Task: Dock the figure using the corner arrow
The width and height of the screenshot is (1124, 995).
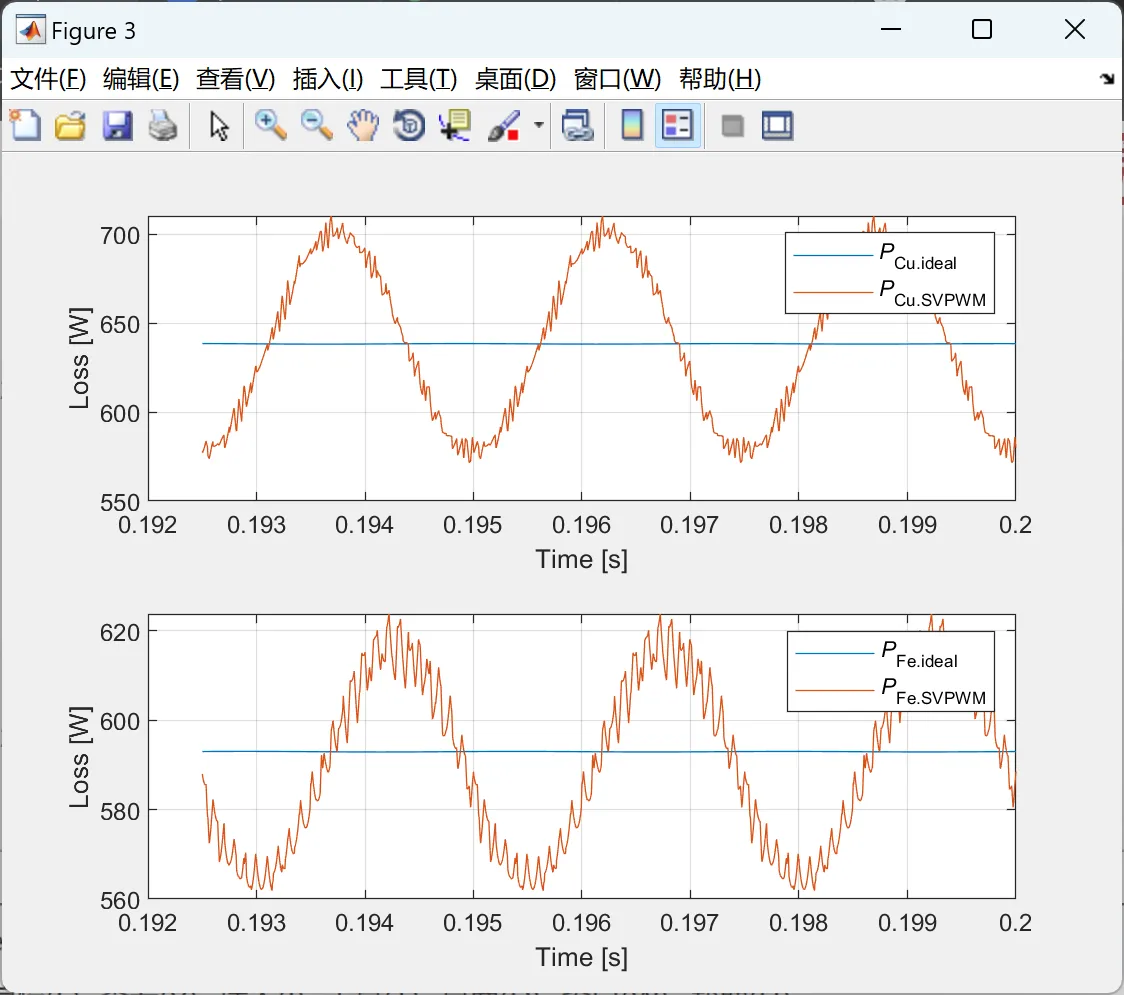Action: (1108, 79)
